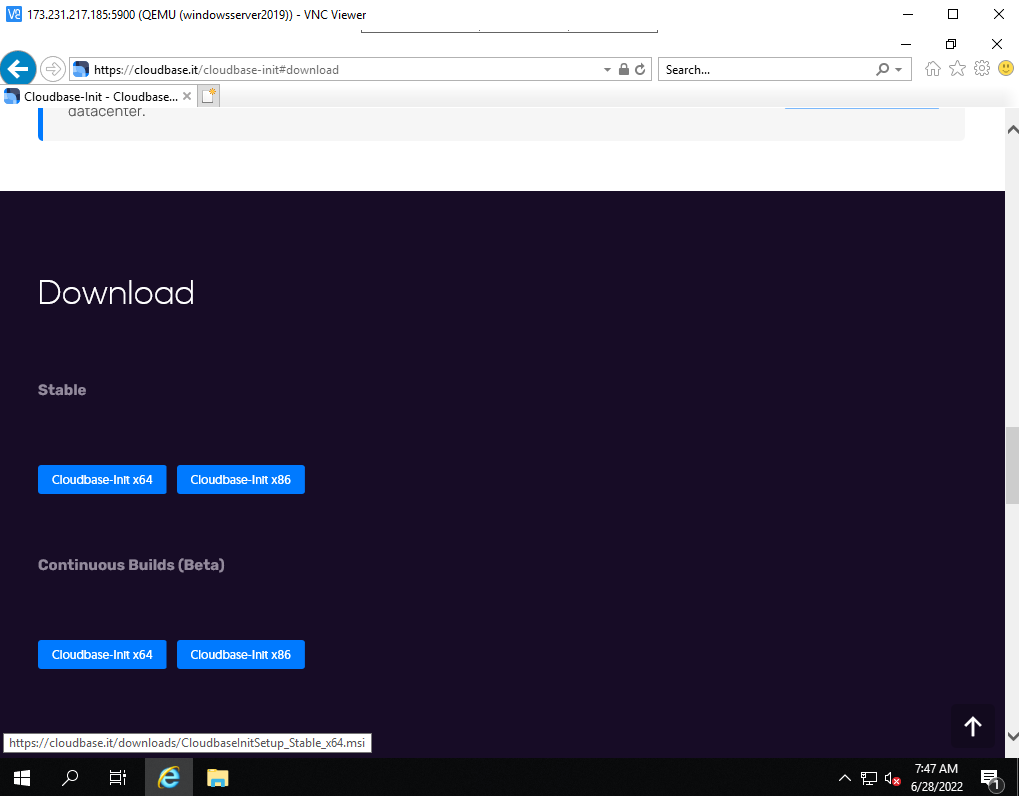The width and height of the screenshot is (1019, 796).
Task: Click the vertical scrollbar thumb
Action: (1012, 465)
